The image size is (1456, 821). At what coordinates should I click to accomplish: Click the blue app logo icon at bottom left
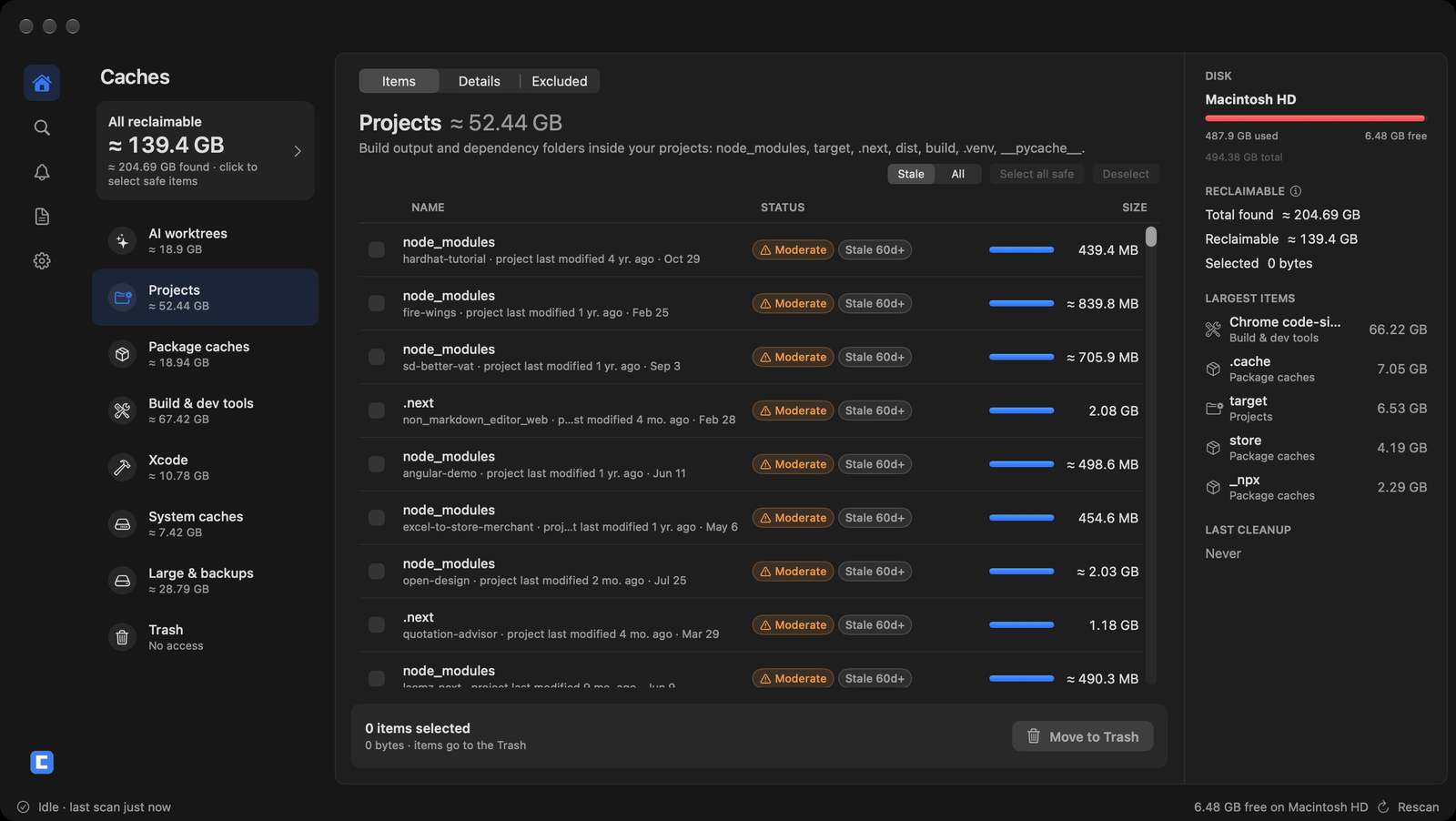pos(42,762)
